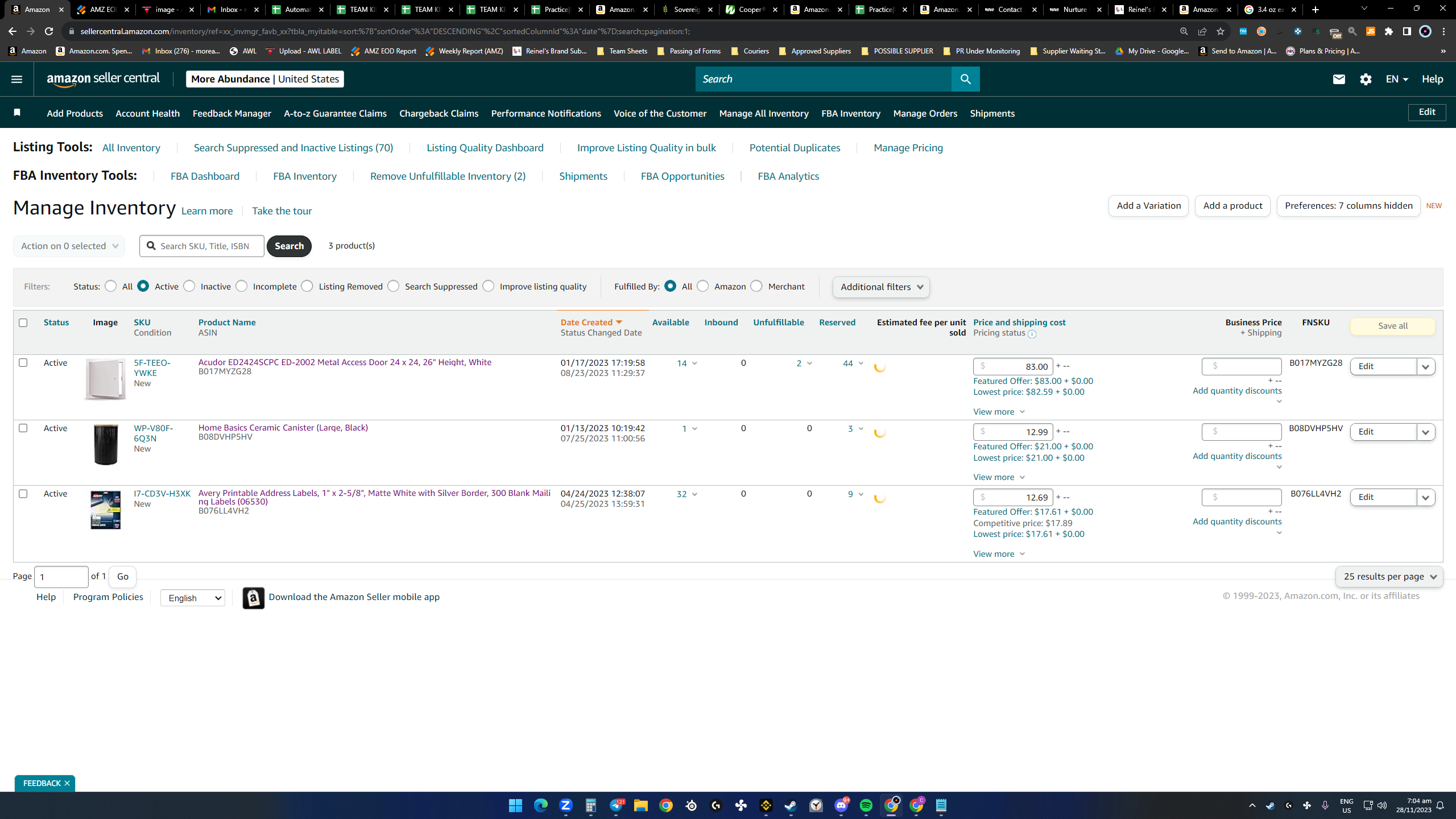1456x819 pixels.
Task: Select the Search Suppressed status filter
Action: (x=394, y=286)
